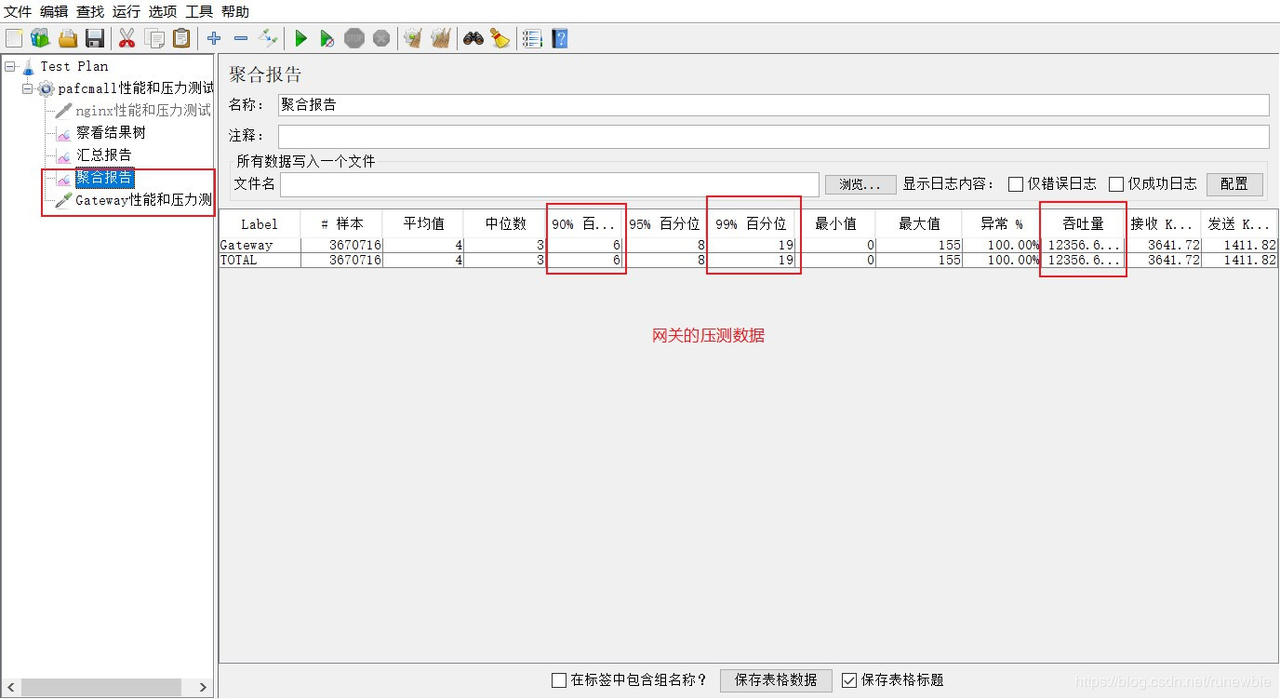Sort by the 99% 百分位 column header
This screenshot has height=699, width=1280.
click(751, 224)
